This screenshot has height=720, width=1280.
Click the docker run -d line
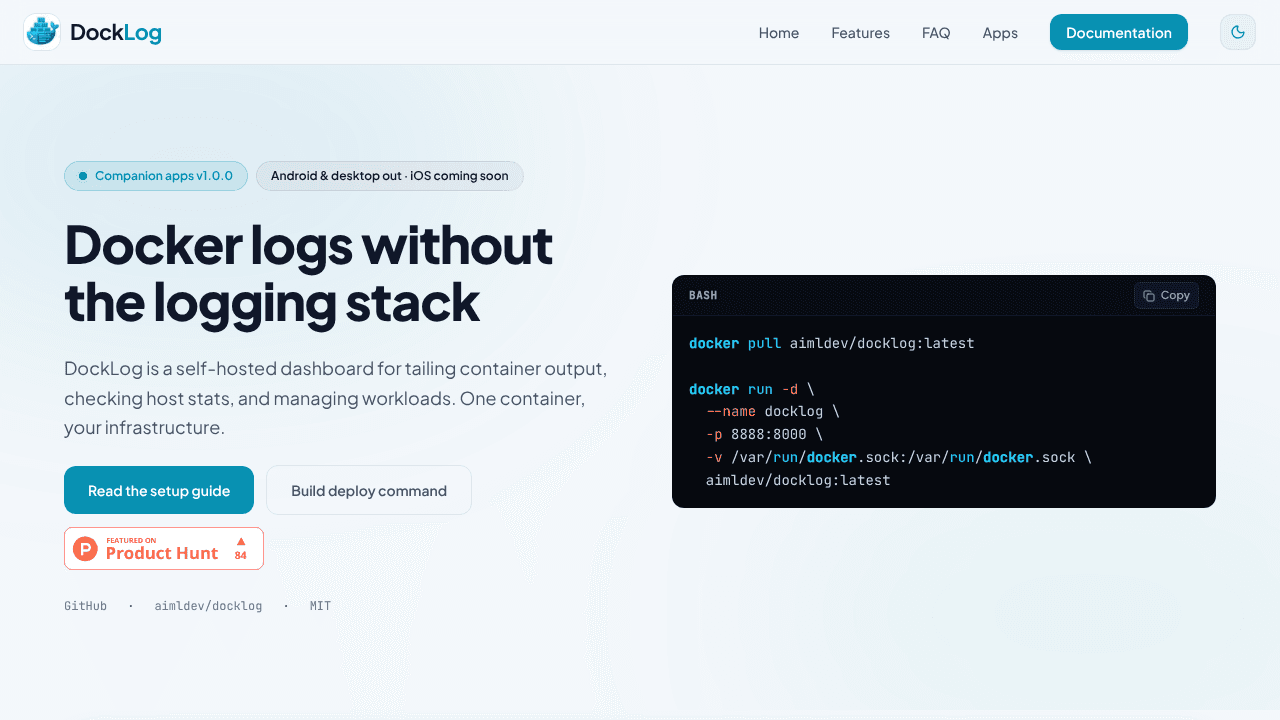point(751,389)
